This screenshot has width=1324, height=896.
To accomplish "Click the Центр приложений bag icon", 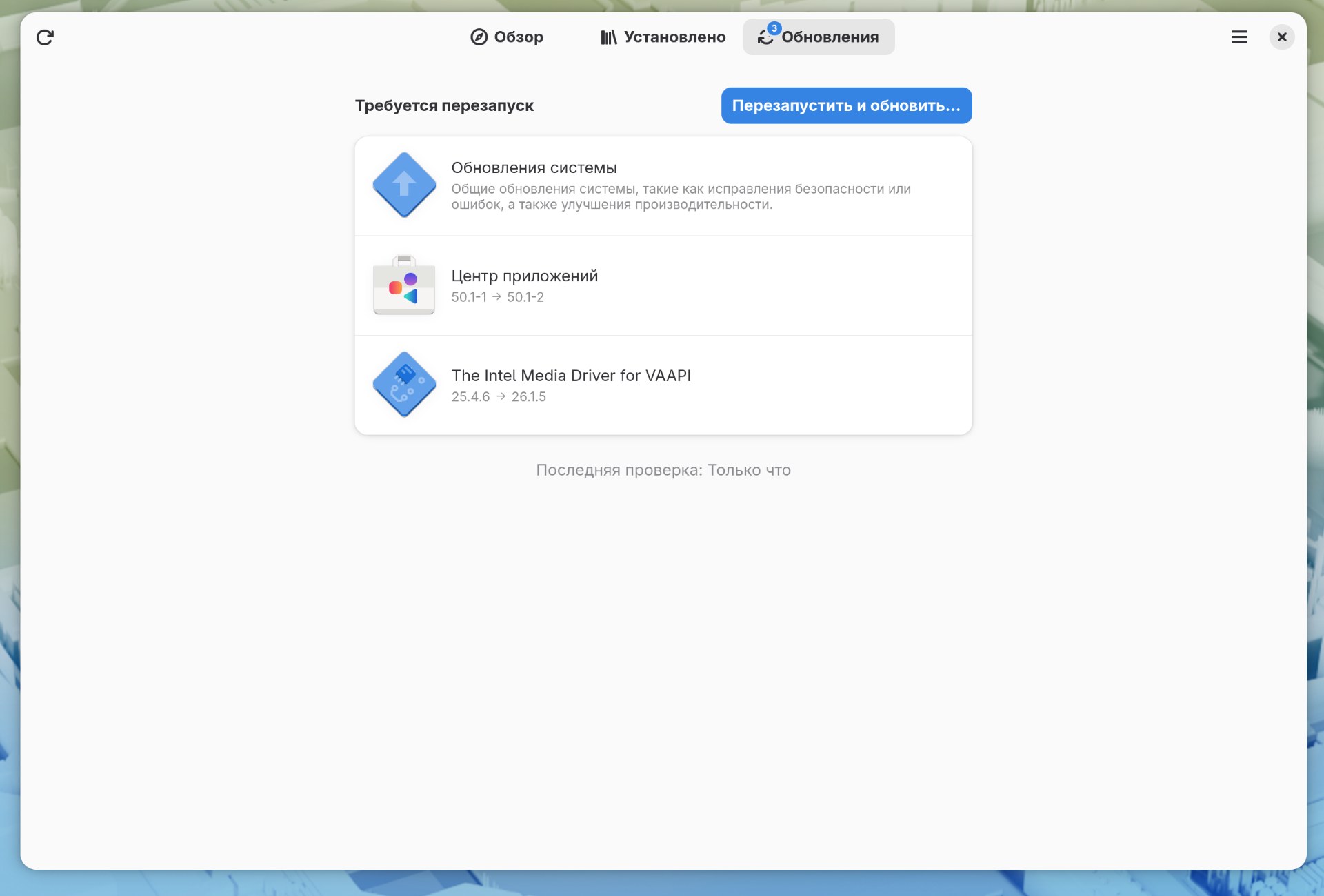I will (x=404, y=285).
